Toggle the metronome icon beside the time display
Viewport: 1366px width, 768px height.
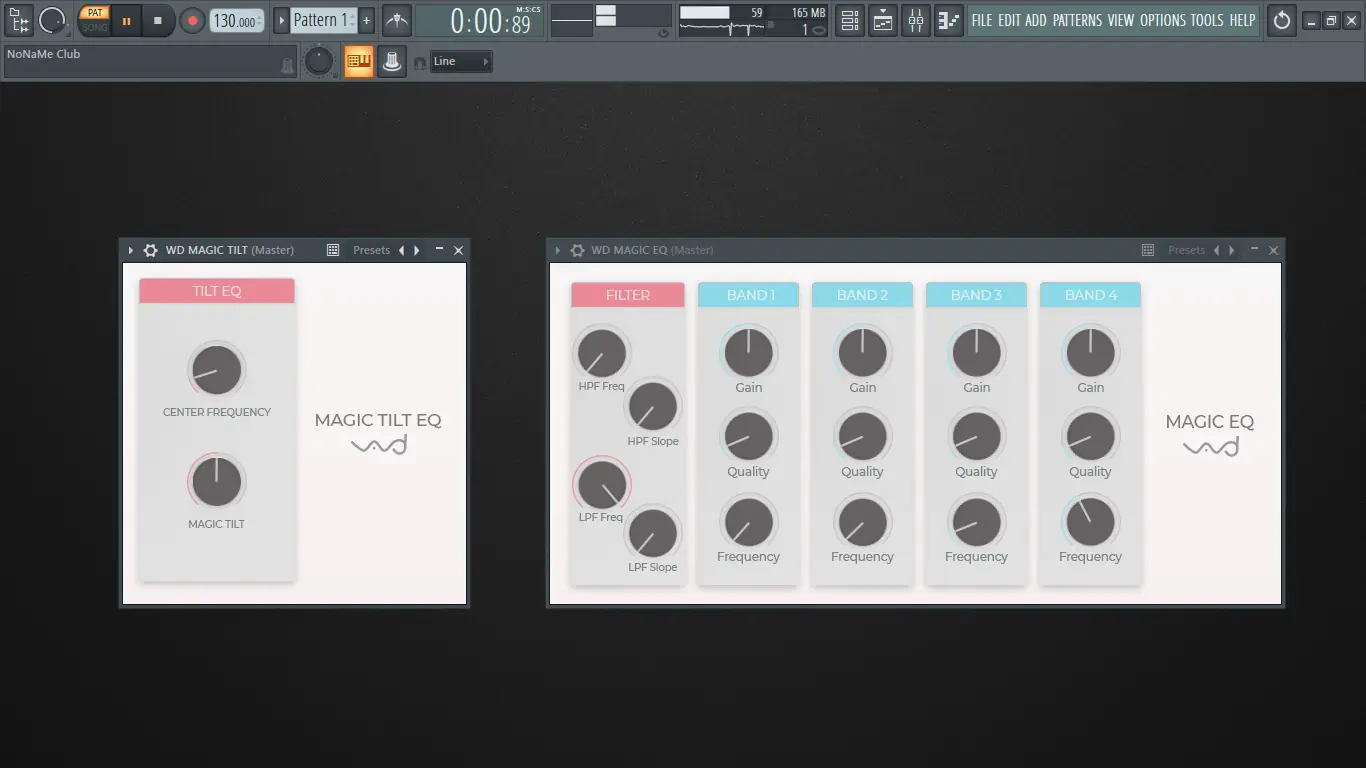coord(397,20)
